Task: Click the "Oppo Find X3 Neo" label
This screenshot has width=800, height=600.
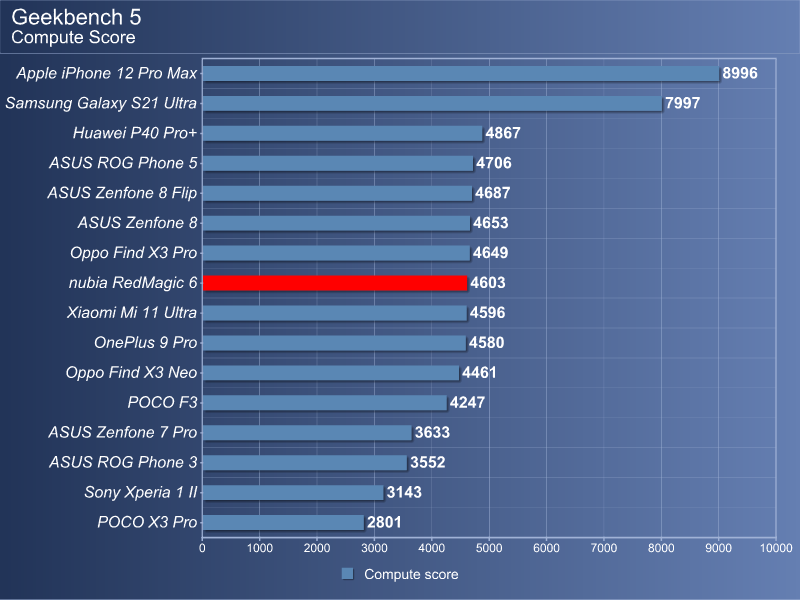Action: click(x=131, y=372)
